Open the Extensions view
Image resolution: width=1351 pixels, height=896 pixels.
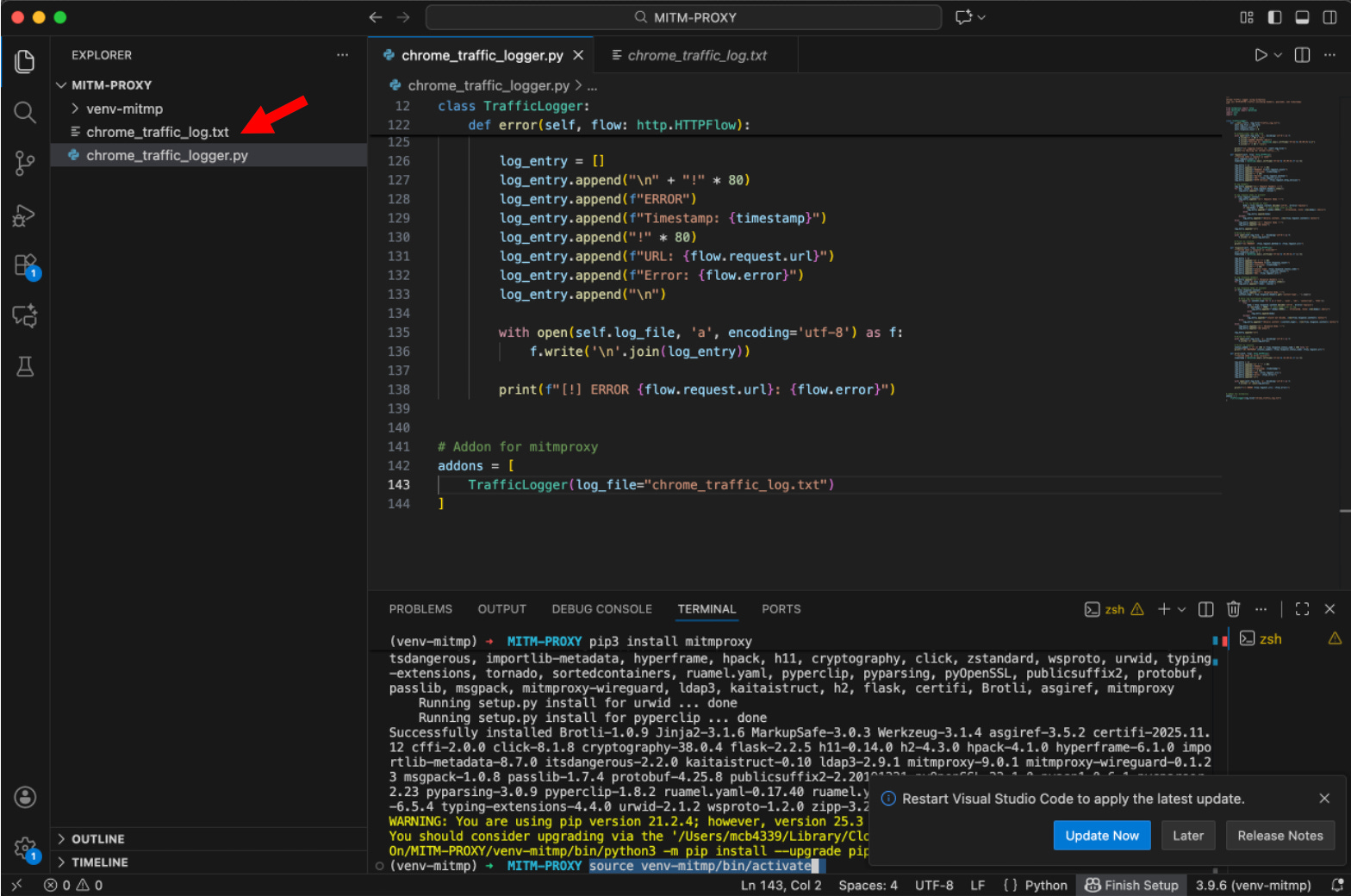25,265
